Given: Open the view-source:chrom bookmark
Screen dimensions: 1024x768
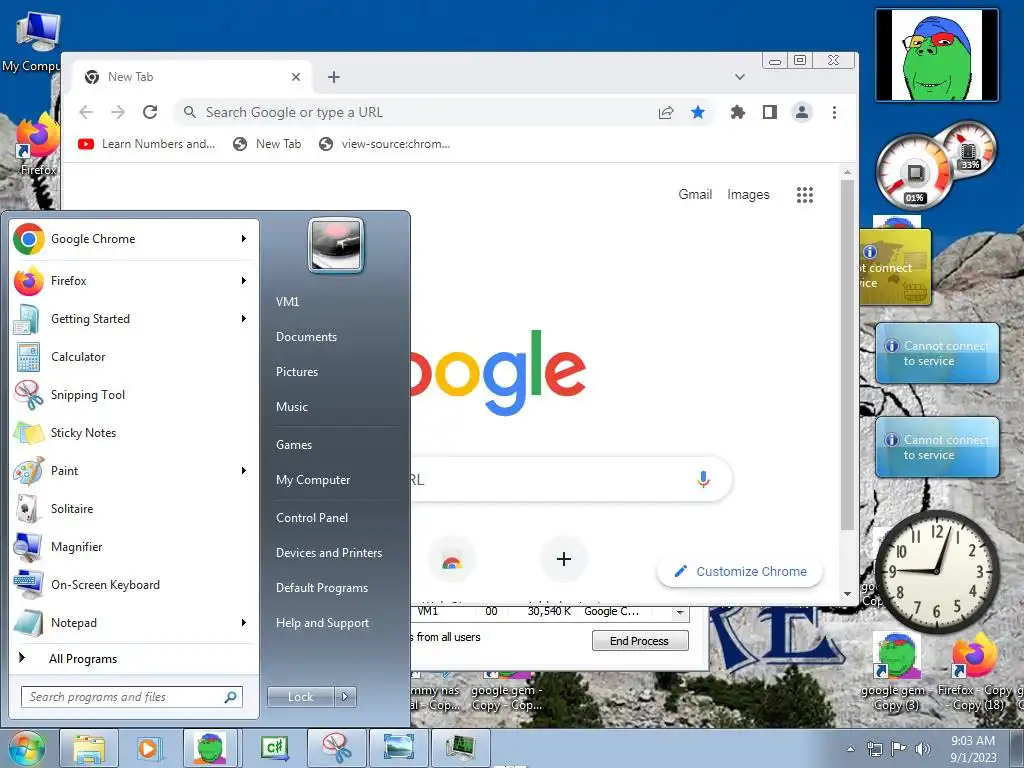Looking at the screenshot, I should pos(385,144).
